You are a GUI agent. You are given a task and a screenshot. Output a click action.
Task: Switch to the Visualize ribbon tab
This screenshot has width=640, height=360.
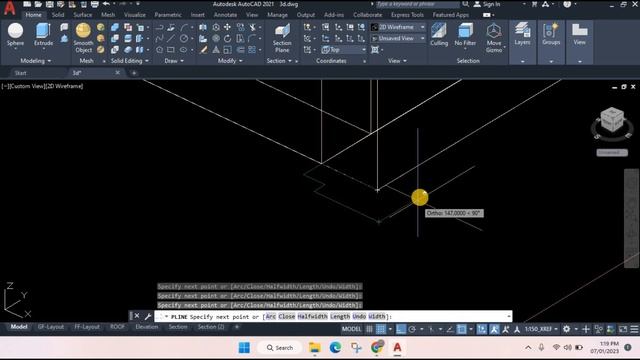[135, 15]
